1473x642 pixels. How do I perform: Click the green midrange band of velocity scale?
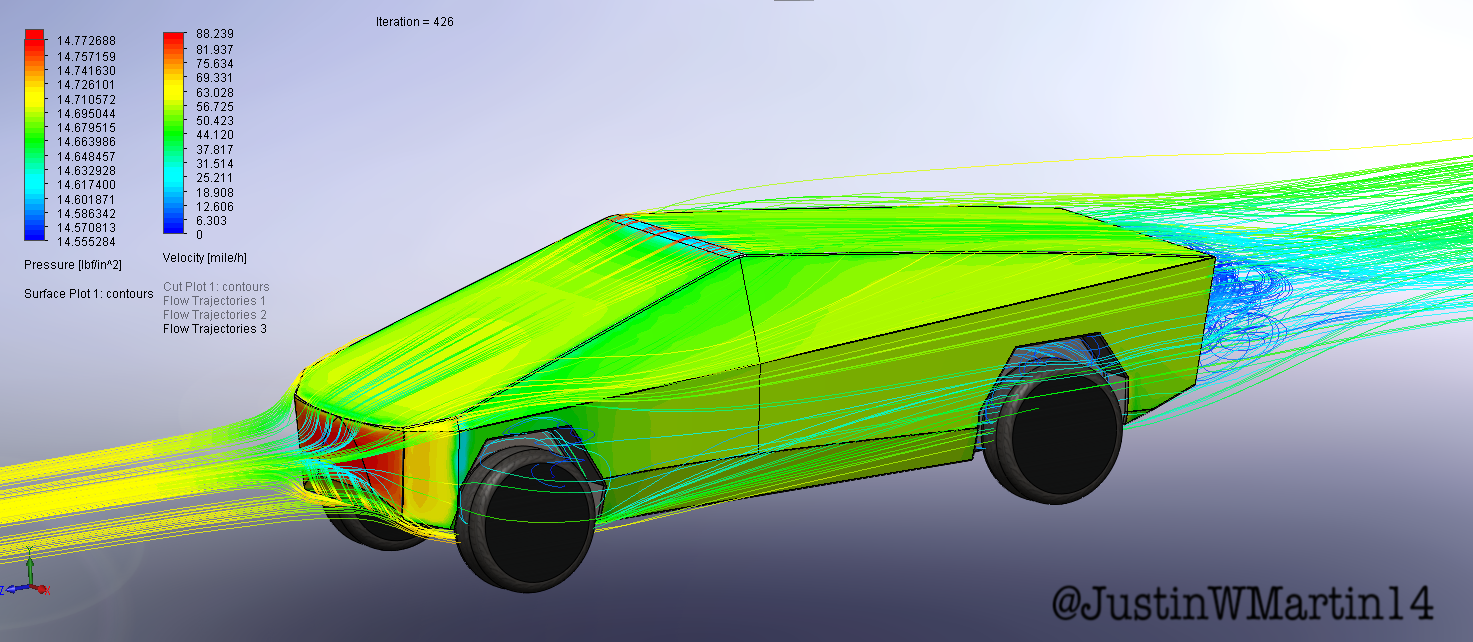172,130
